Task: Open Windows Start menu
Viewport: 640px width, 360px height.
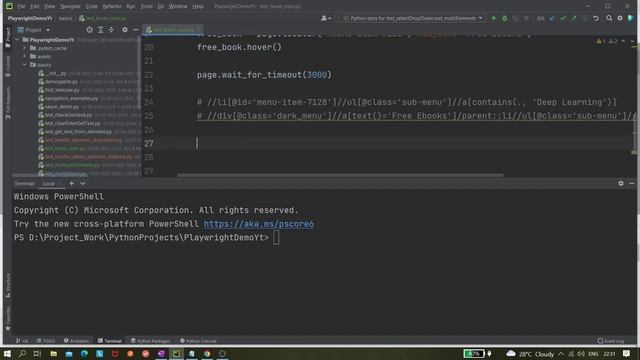Action: pyautogui.click(x=7, y=354)
